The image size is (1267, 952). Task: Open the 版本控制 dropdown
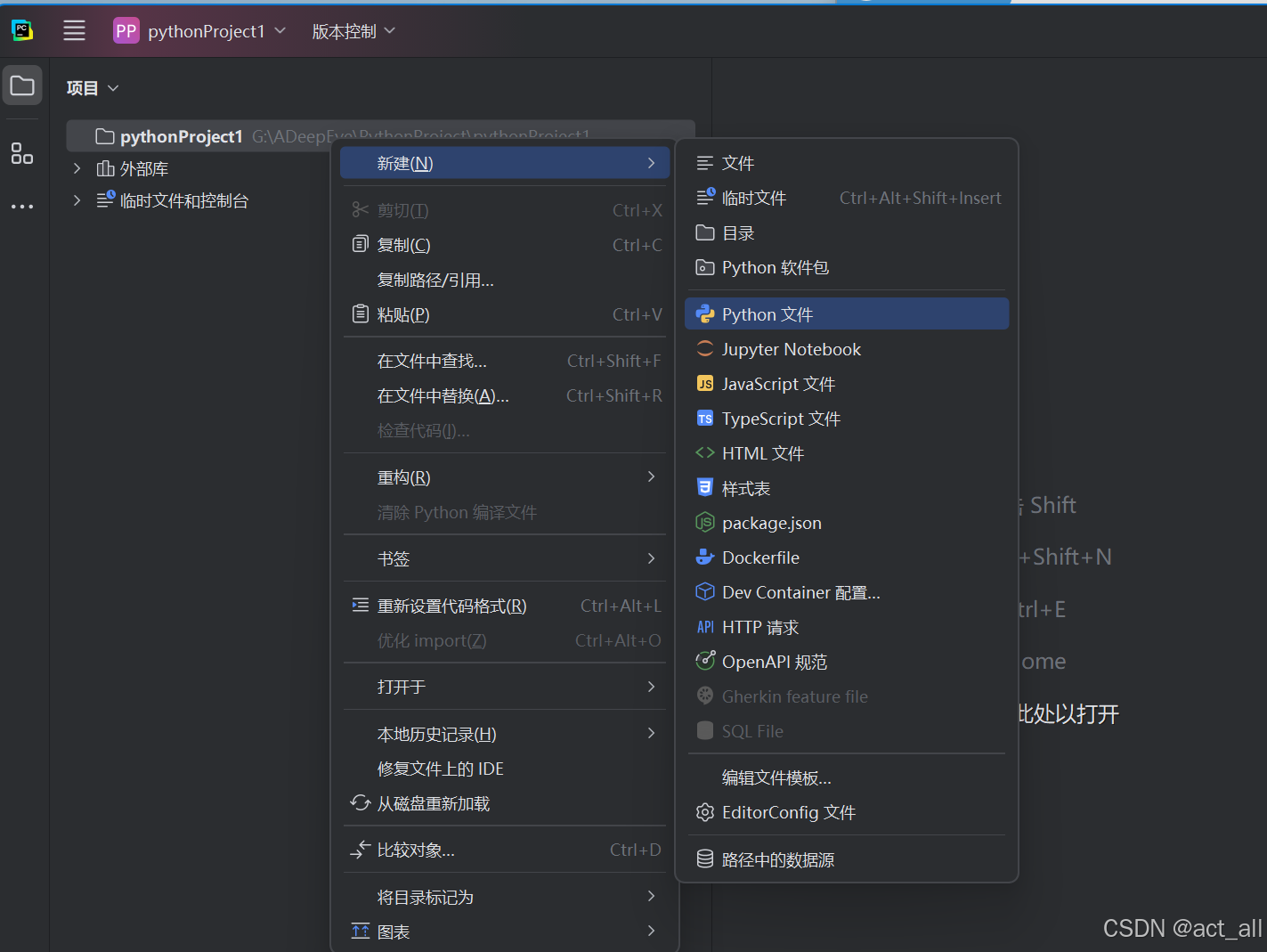[353, 30]
